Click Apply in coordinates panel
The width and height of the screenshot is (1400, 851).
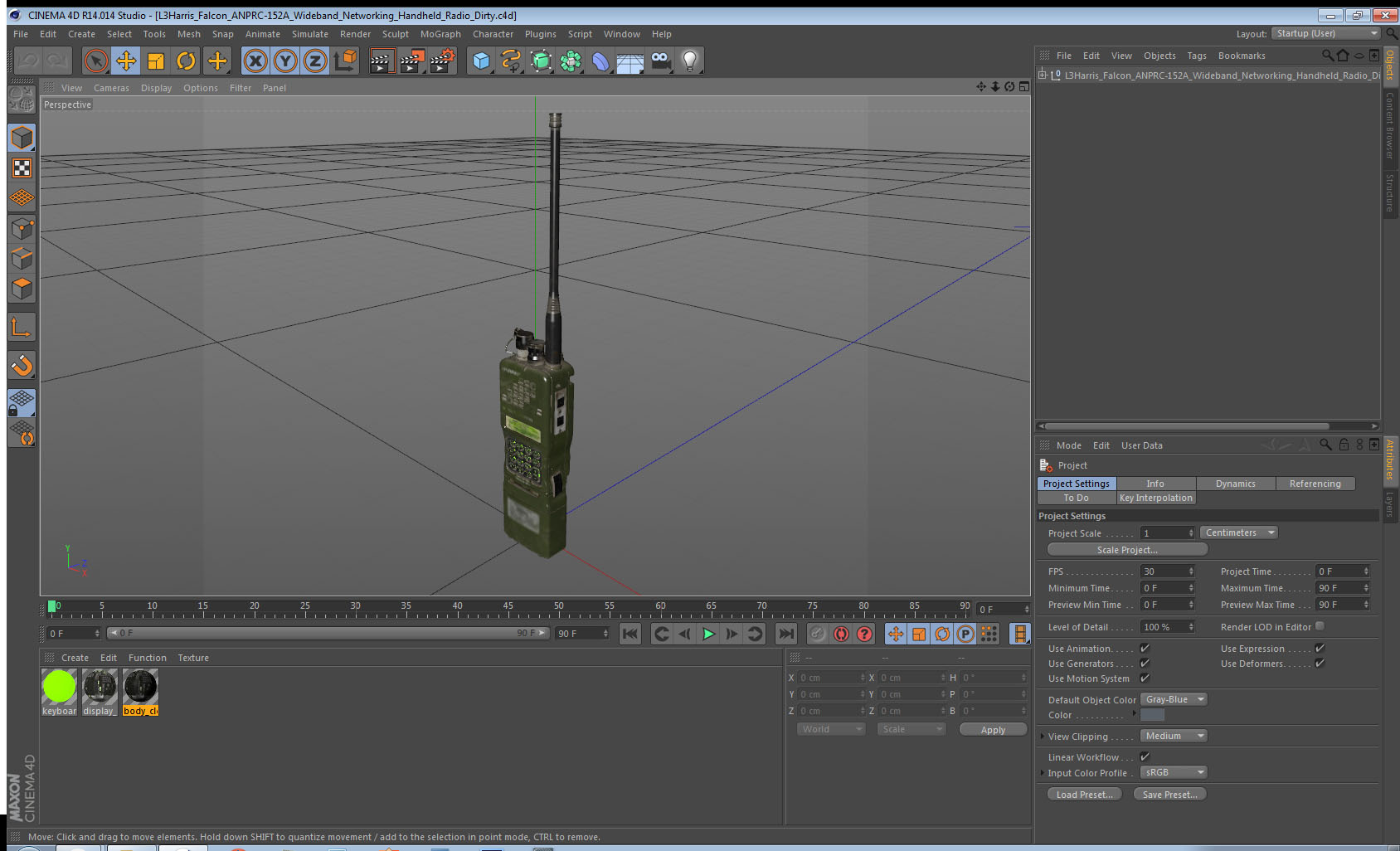[x=993, y=730]
